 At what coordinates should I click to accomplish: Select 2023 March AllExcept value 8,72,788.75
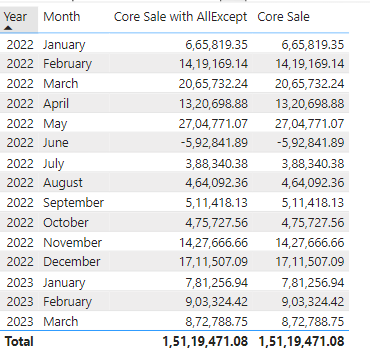point(217,322)
